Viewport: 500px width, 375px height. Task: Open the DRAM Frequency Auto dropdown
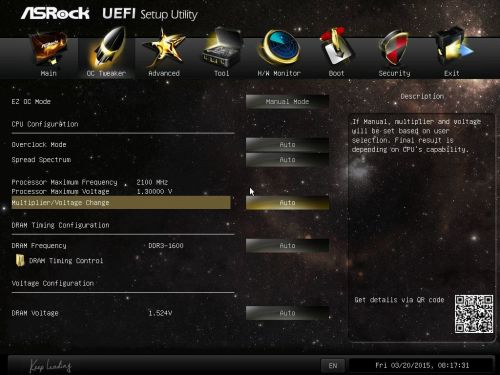(287, 246)
